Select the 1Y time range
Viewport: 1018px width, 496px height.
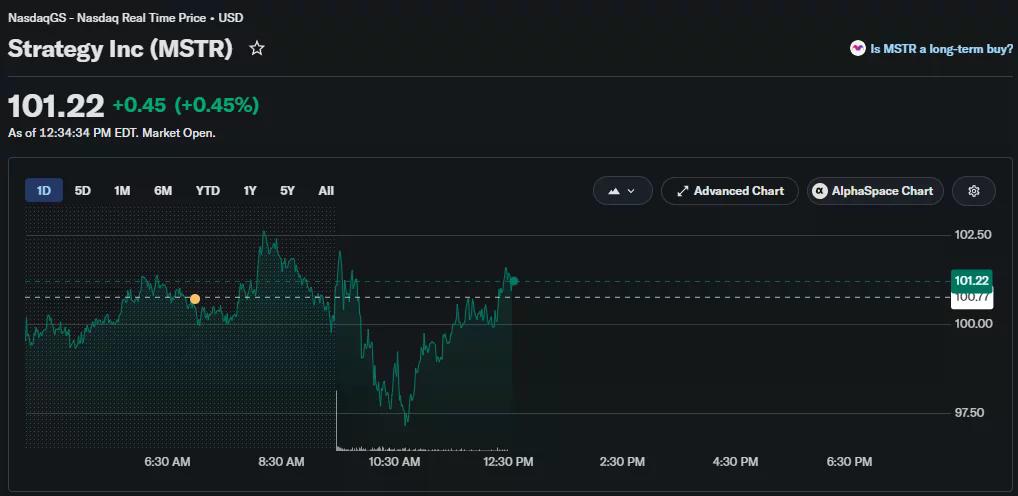coord(250,191)
